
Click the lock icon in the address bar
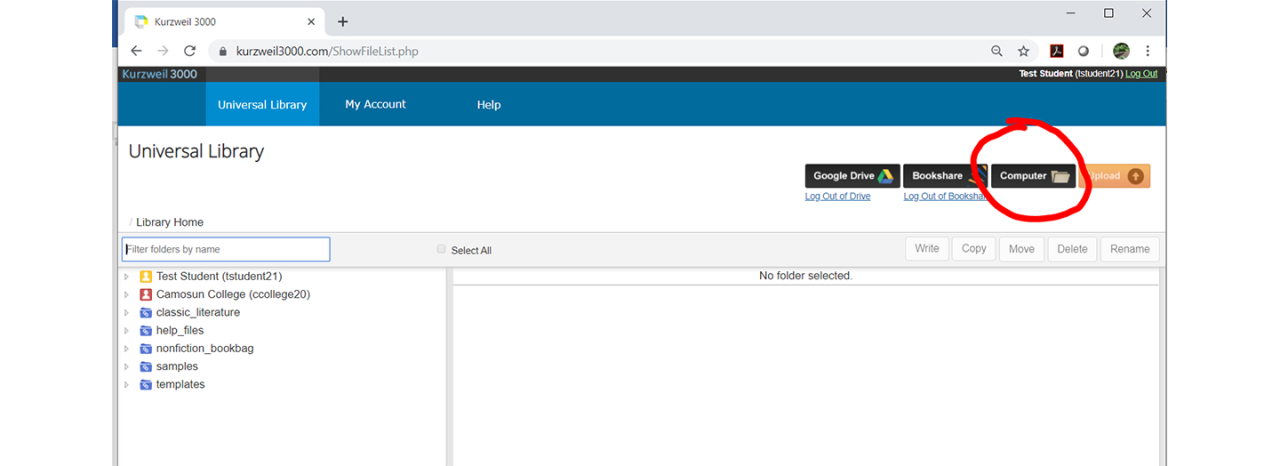click(224, 51)
